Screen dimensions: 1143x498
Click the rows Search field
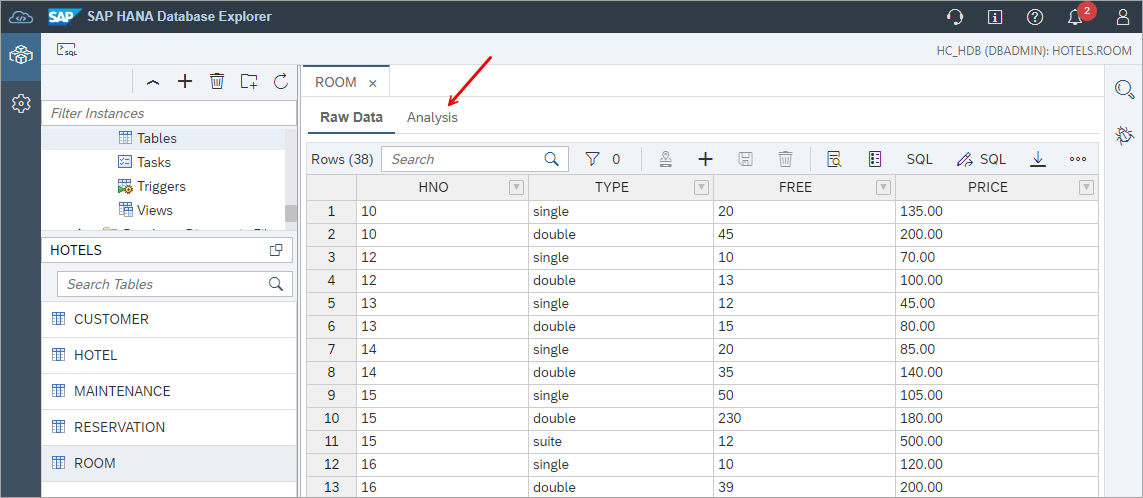[x=475, y=159]
